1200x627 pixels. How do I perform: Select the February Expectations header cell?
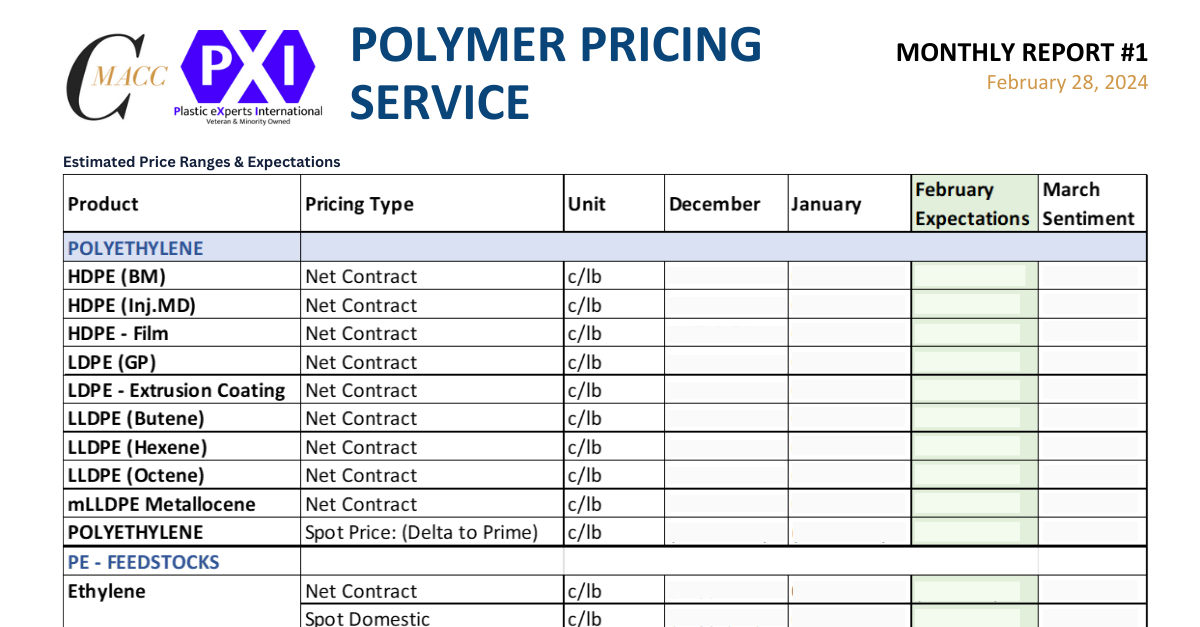pyautogui.click(x=972, y=204)
